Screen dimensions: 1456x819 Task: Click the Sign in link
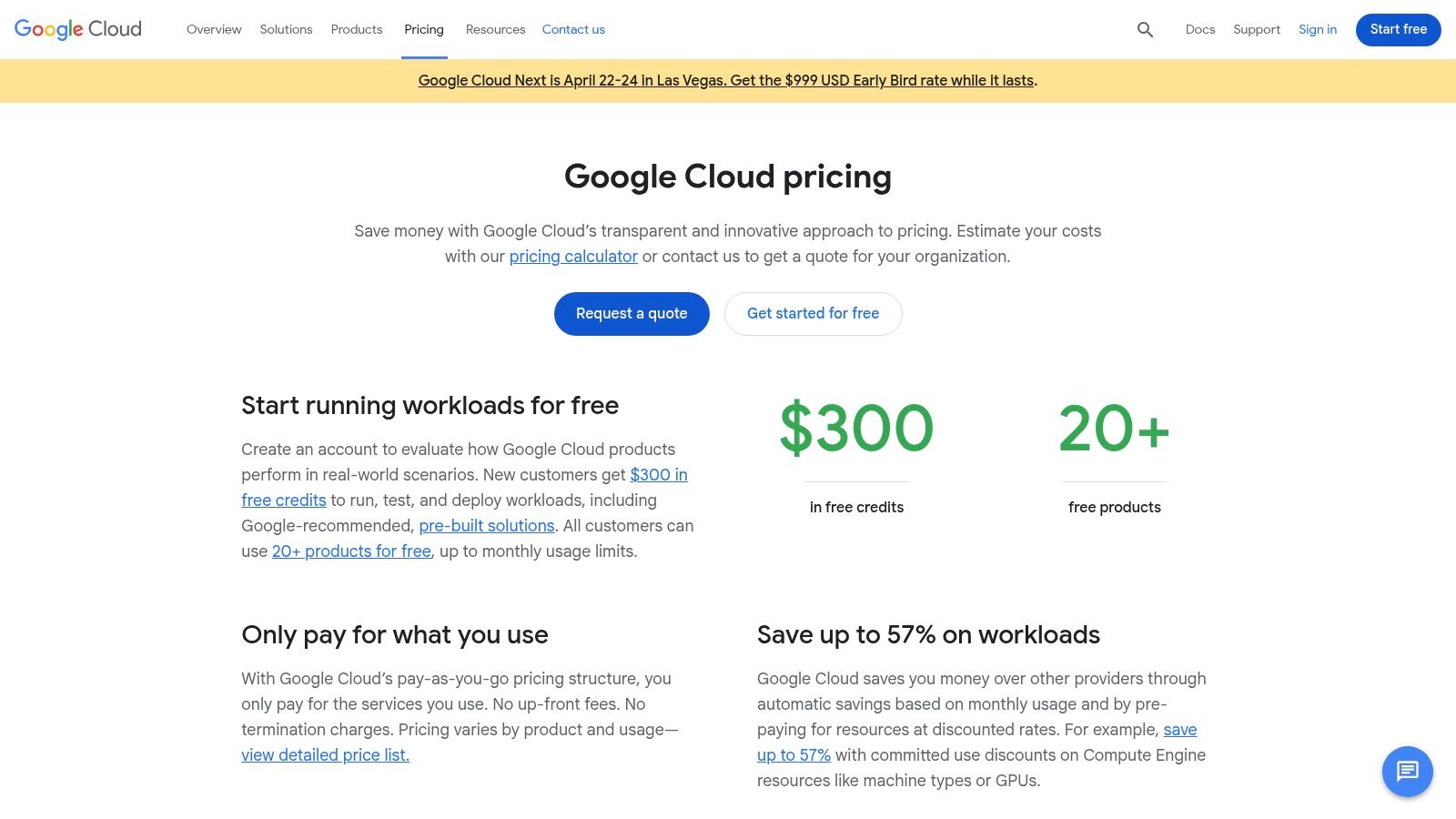[1317, 29]
